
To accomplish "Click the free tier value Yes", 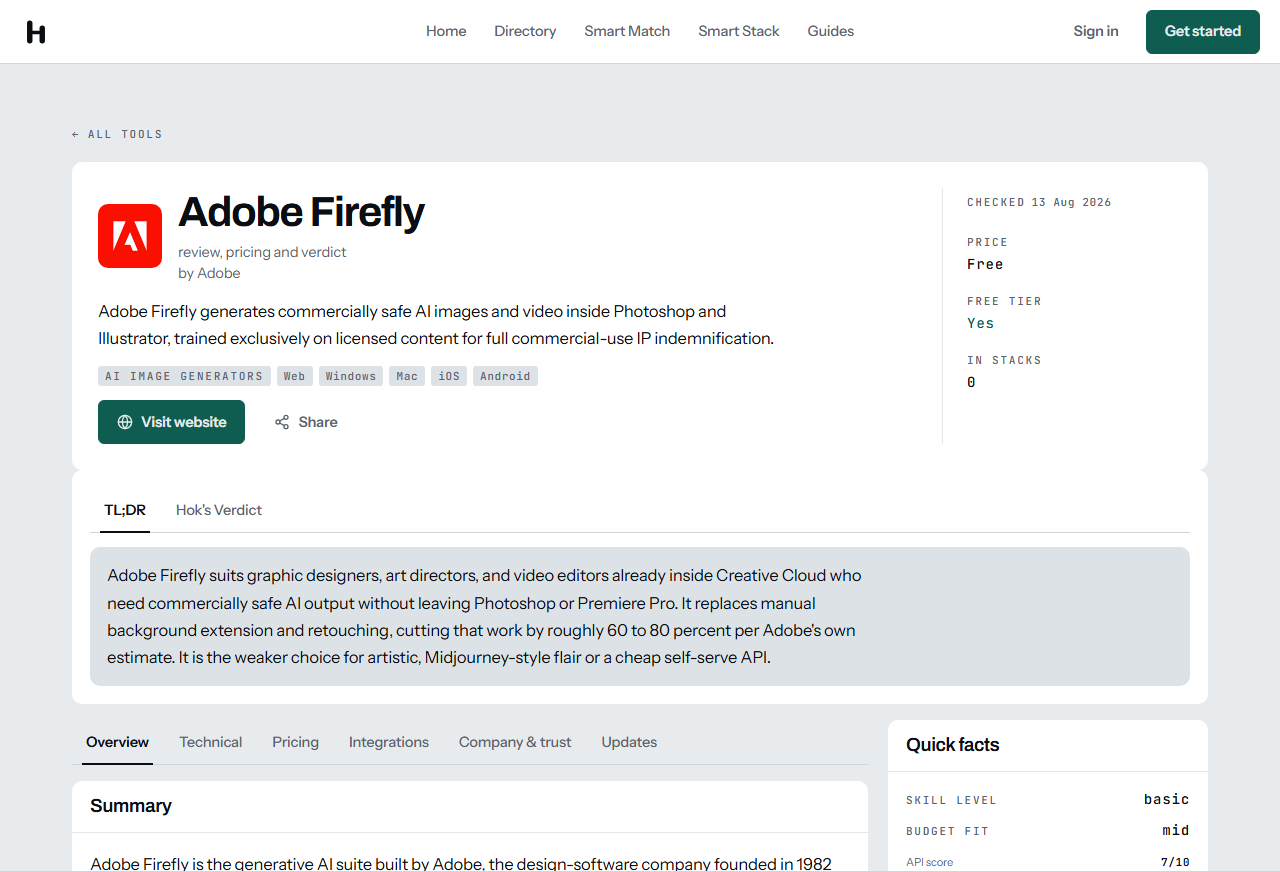I will point(981,323).
